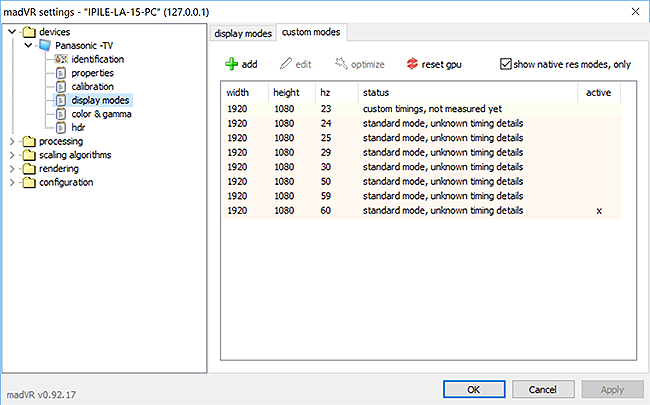The image size is (650, 405).
Task: Open hdr tree item
Action: pyautogui.click(x=78, y=128)
